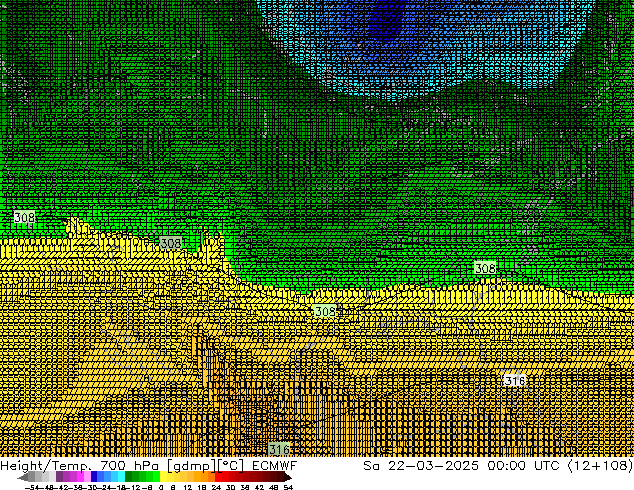Click the 308 contour label on the right side
This screenshot has width=634, height=490.
coord(485,268)
